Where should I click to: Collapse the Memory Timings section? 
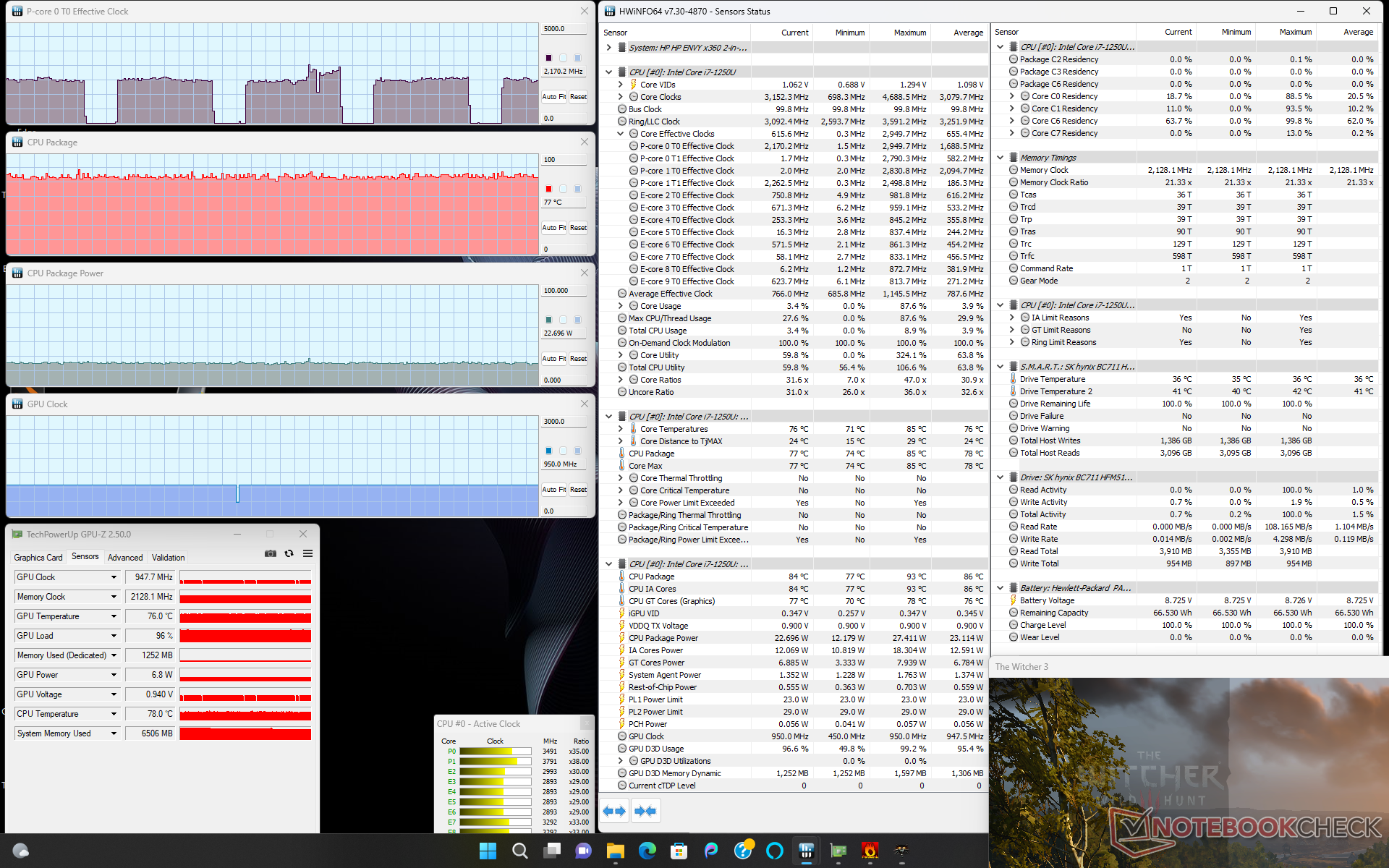[x=1000, y=158]
